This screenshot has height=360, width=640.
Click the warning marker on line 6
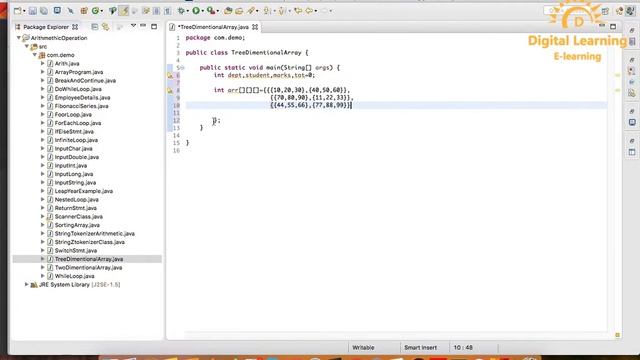pos(170,75)
